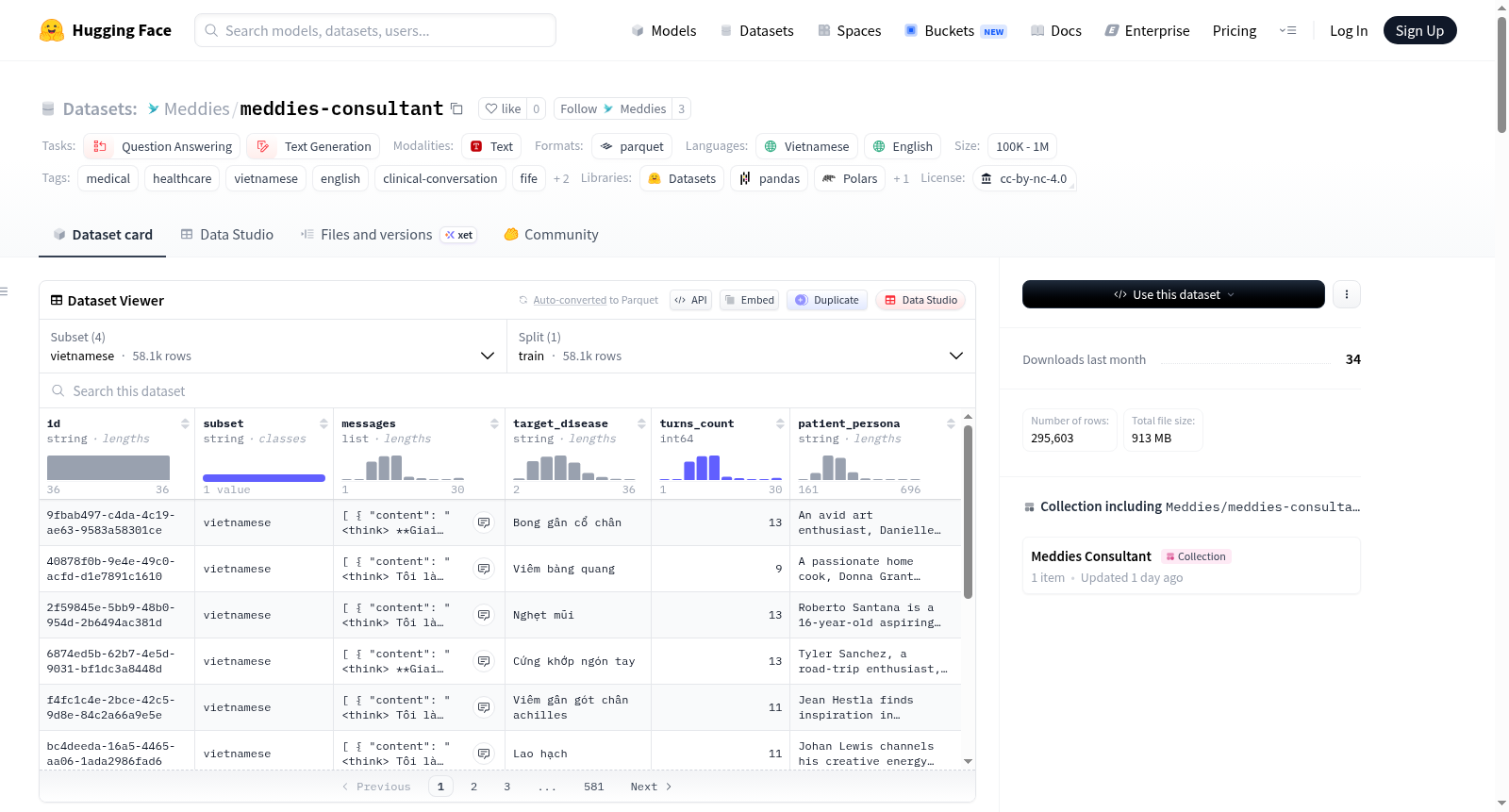Select the parquet format tag

click(631, 146)
